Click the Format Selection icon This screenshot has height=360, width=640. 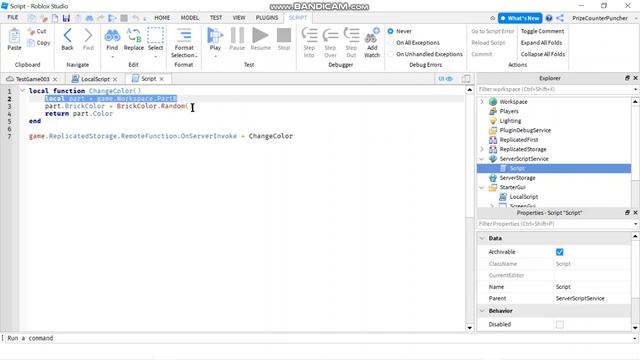(184, 36)
